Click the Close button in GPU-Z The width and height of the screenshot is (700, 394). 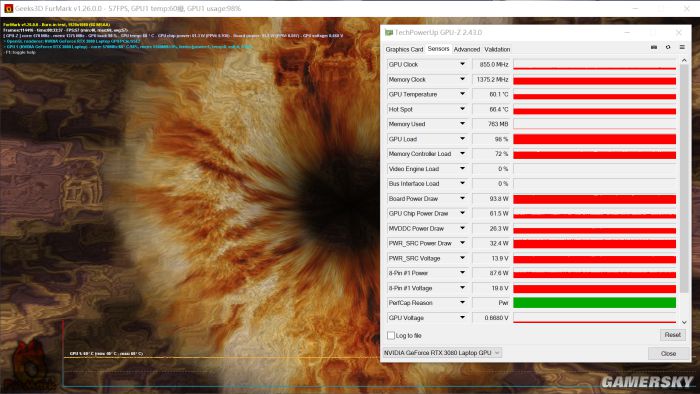pyautogui.click(x=668, y=353)
